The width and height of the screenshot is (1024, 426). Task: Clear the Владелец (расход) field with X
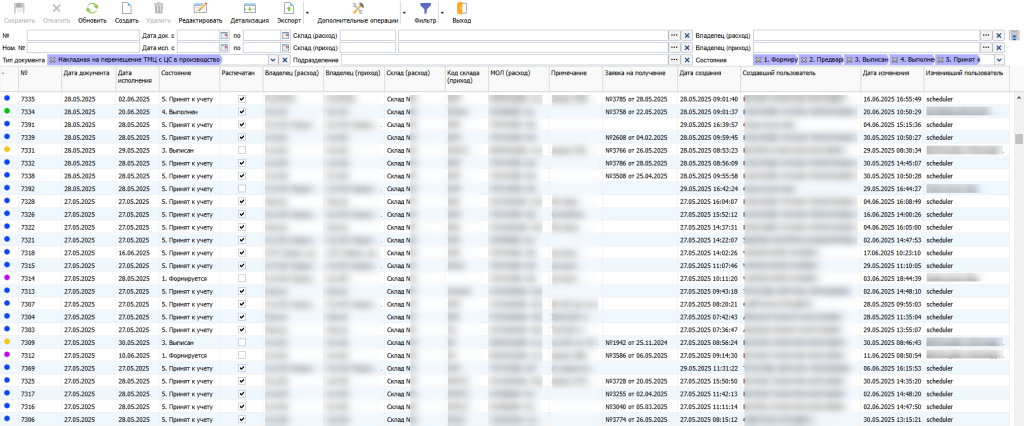pos(999,35)
